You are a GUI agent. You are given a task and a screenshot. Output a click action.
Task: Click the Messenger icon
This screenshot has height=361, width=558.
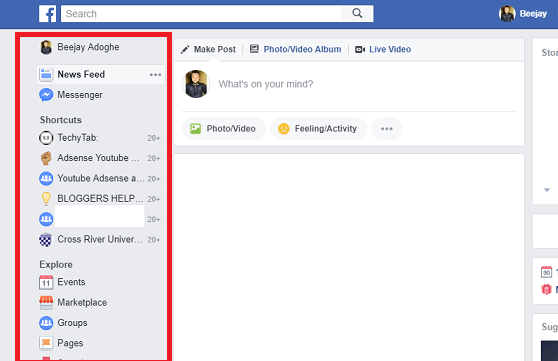pos(46,95)
